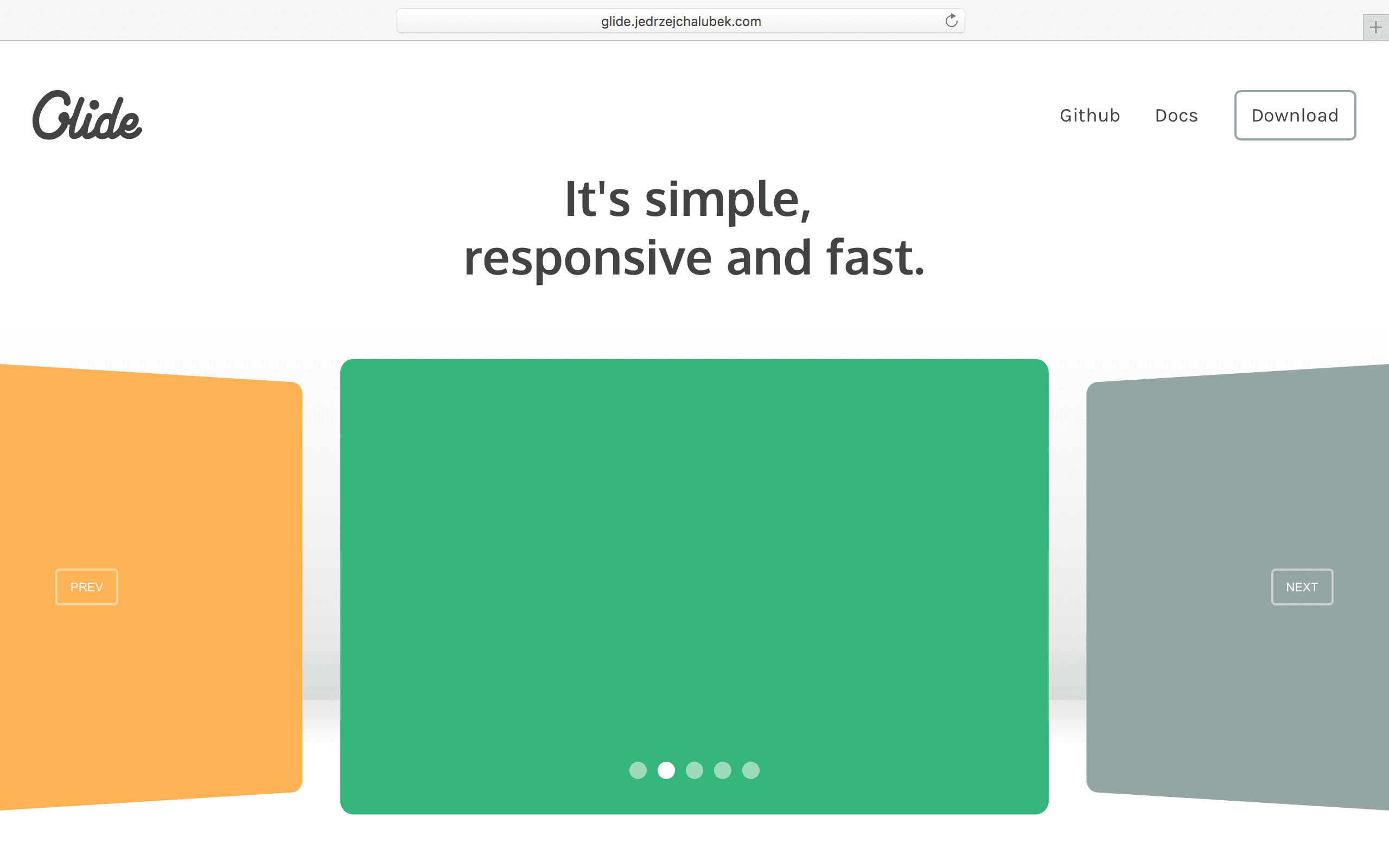Click the NEXT navigation button icon

tap(1302, 587)
